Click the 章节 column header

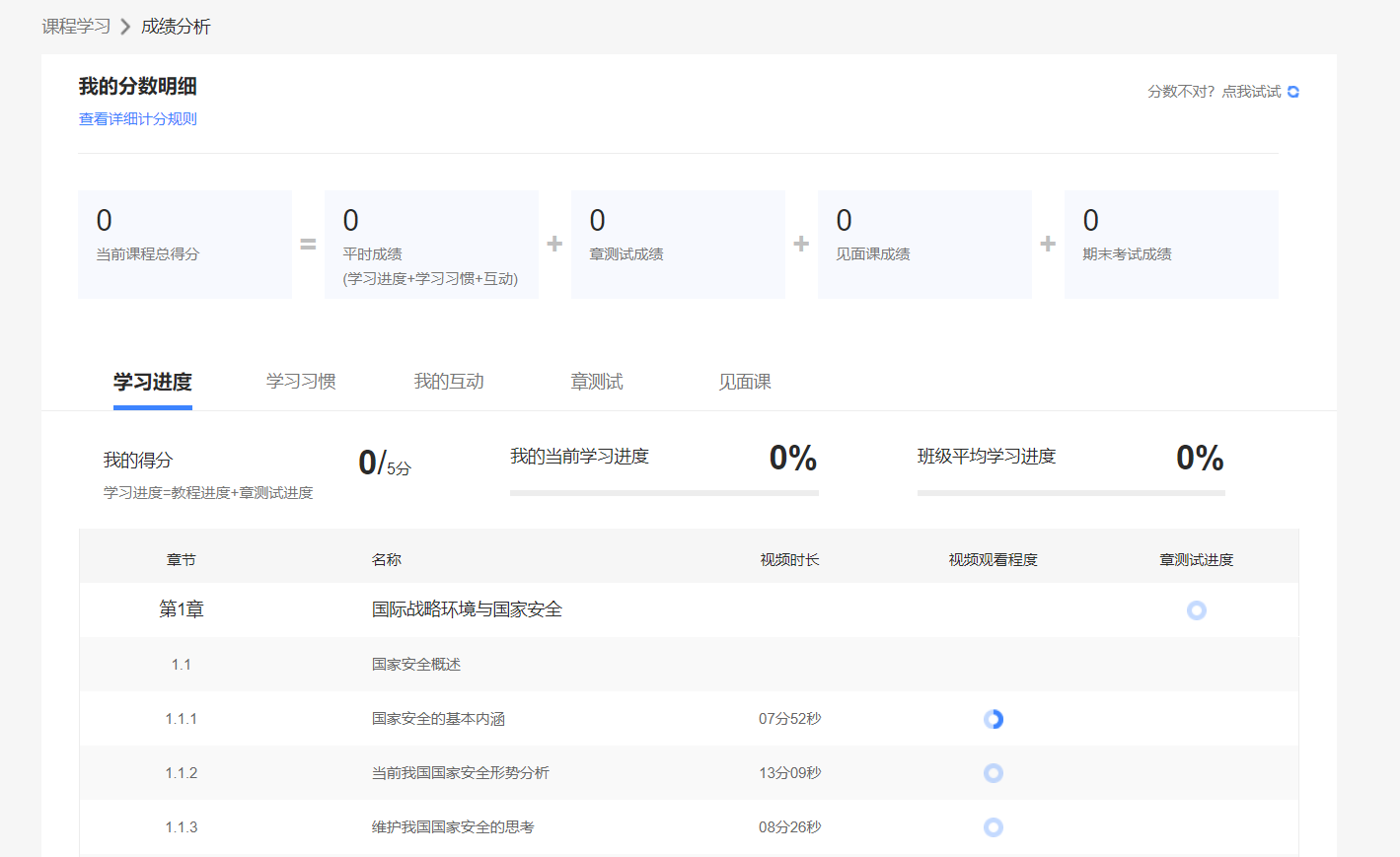click(182, 560)
